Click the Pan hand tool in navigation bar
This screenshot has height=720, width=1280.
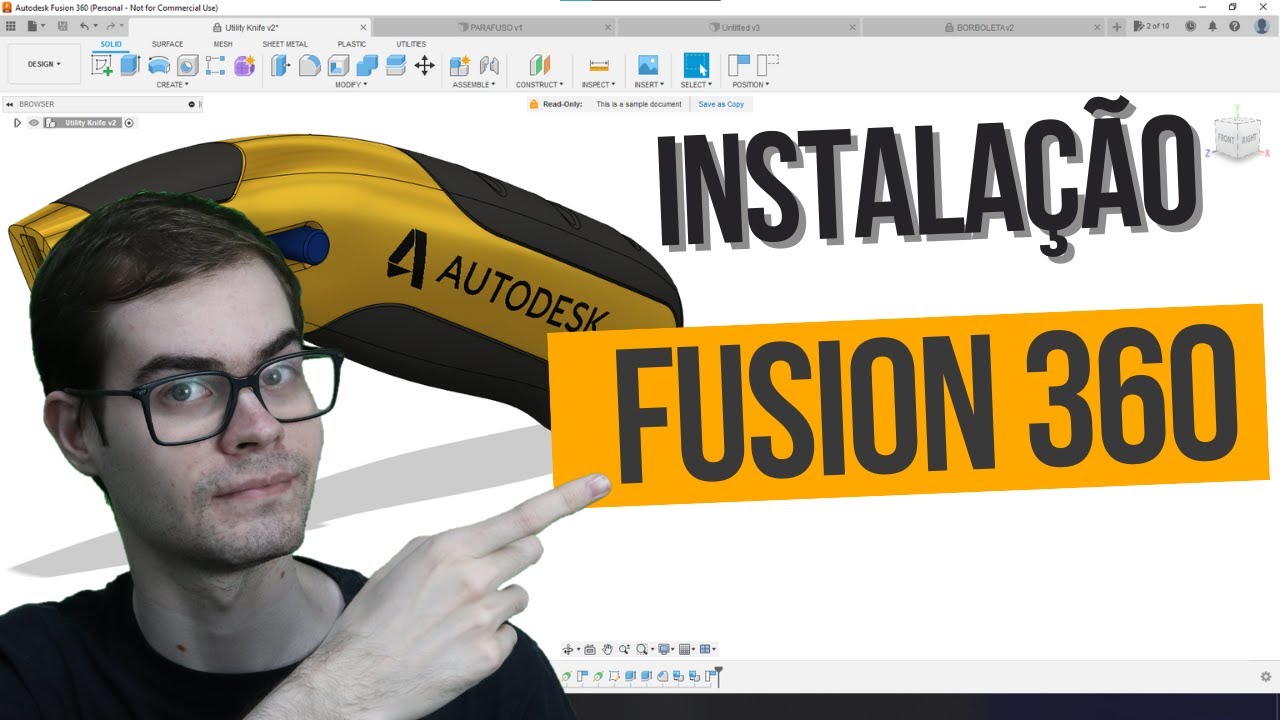point(606,649)
